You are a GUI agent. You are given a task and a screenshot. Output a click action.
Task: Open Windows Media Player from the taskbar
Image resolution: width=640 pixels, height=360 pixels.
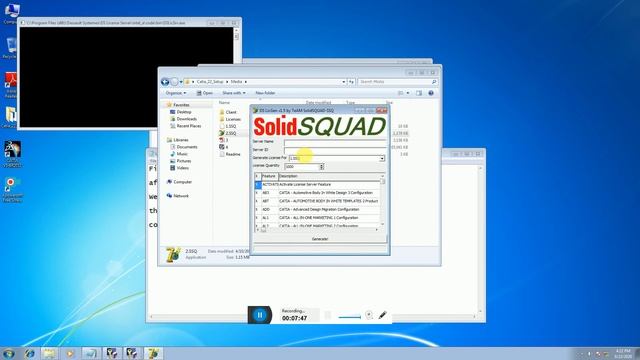point(70,353)
